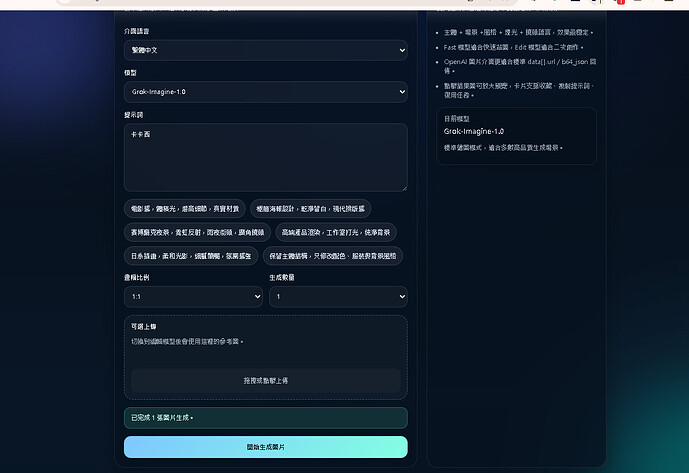689x473 pixels.
Task: Open the 介面語言 dropdown showing 繁體中文
Action: [x=265, y=50]
